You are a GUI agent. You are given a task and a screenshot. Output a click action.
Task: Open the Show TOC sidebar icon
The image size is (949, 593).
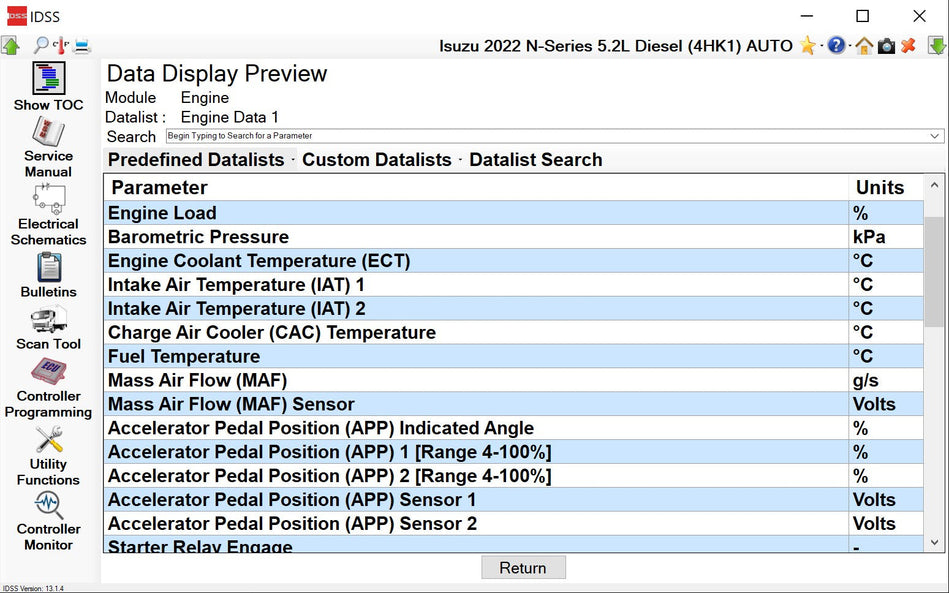click(48, 79)
